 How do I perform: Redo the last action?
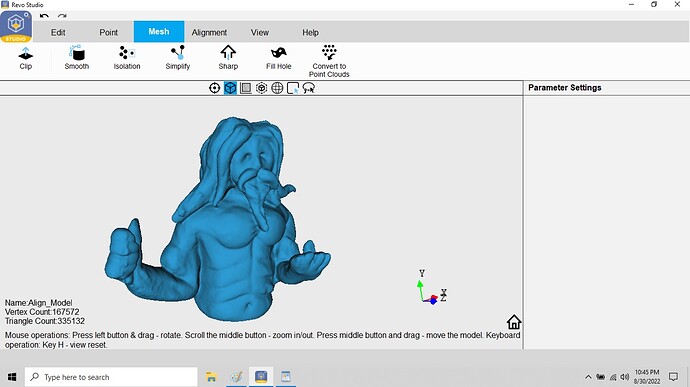(62, 16)
